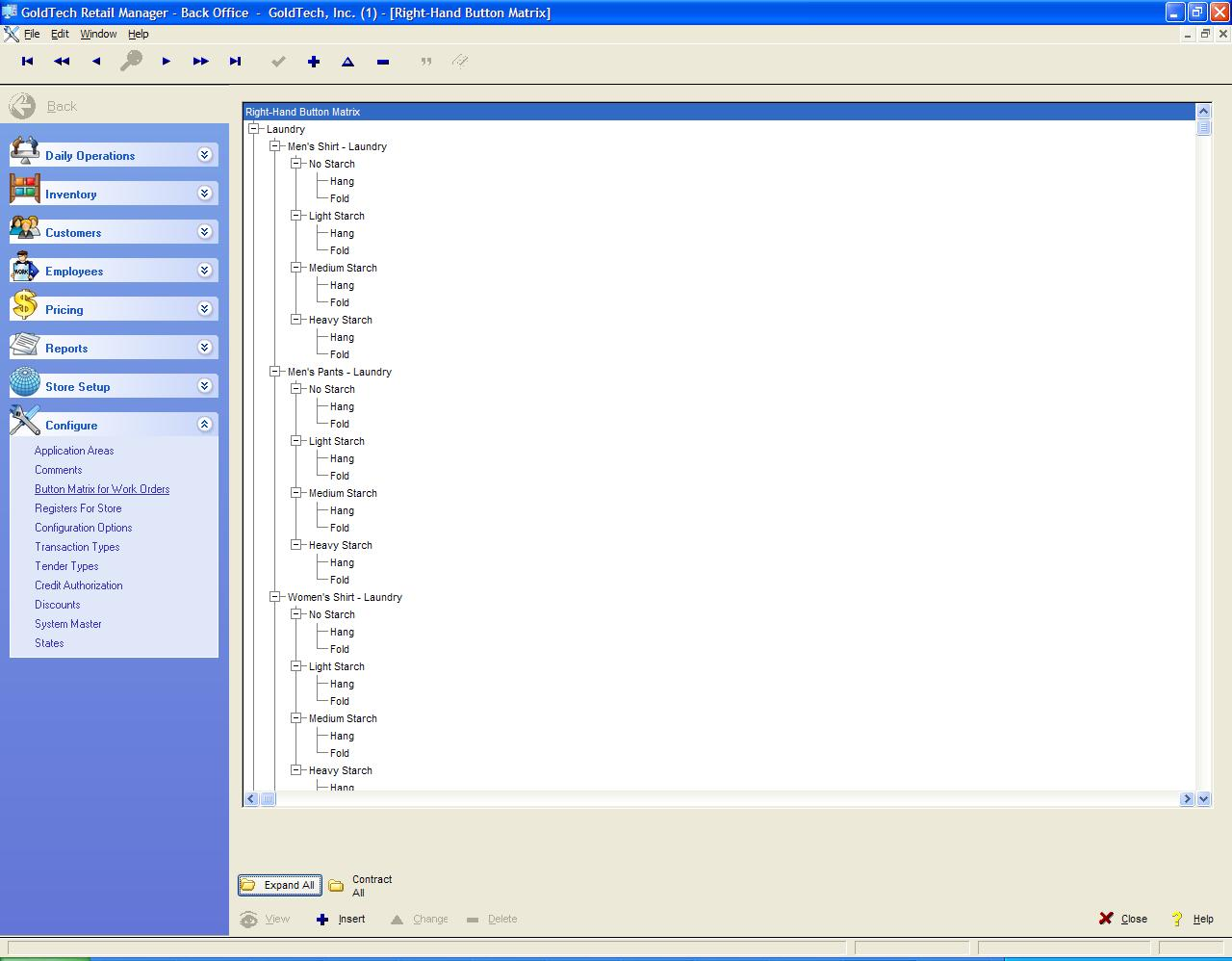This screenshot has height=961, width=1232.
Task: Click the triangle Change toolbar icon
Action: (347, 61)
